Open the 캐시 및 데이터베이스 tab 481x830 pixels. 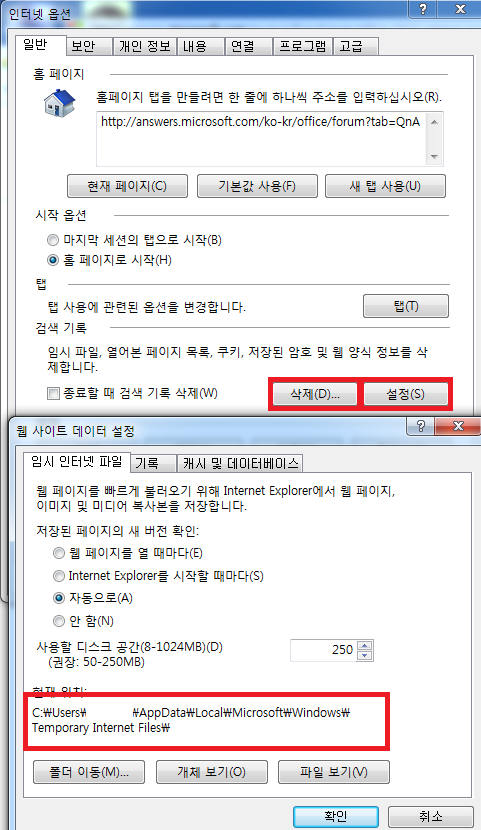(x=240, y=463)
